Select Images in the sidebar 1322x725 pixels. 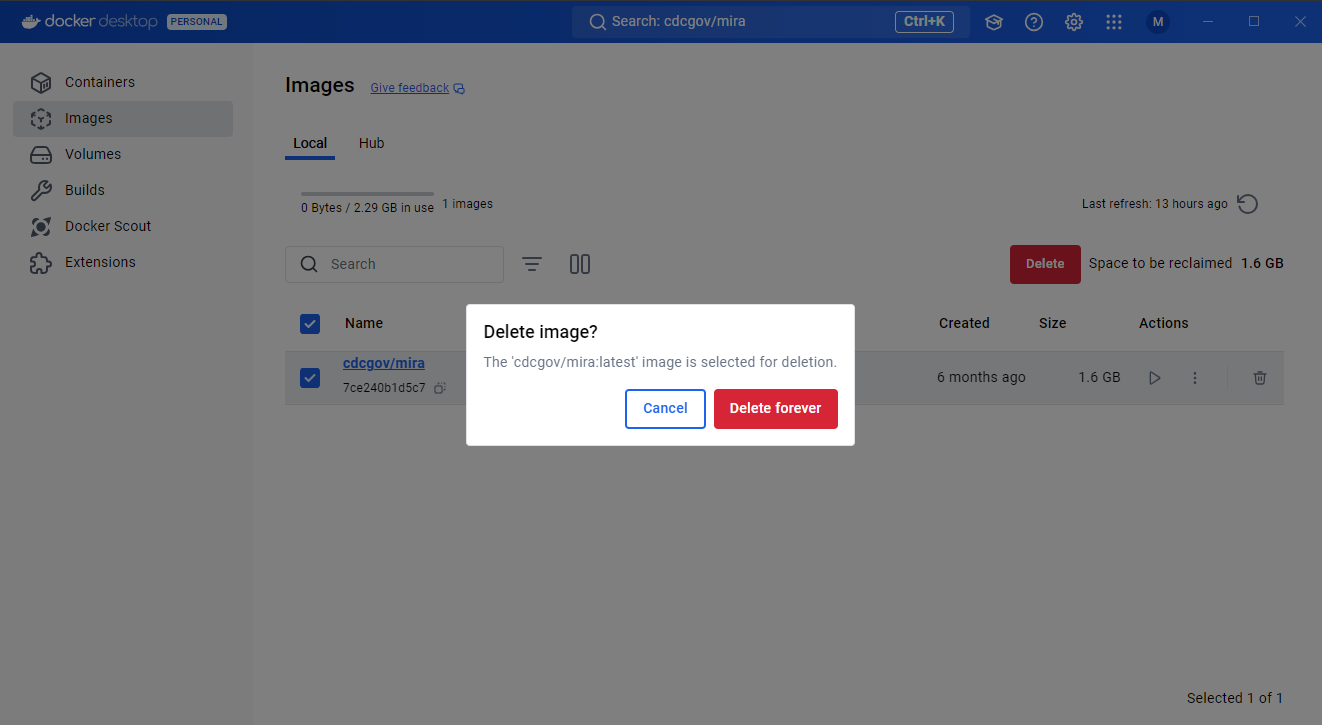coord(123,118)
